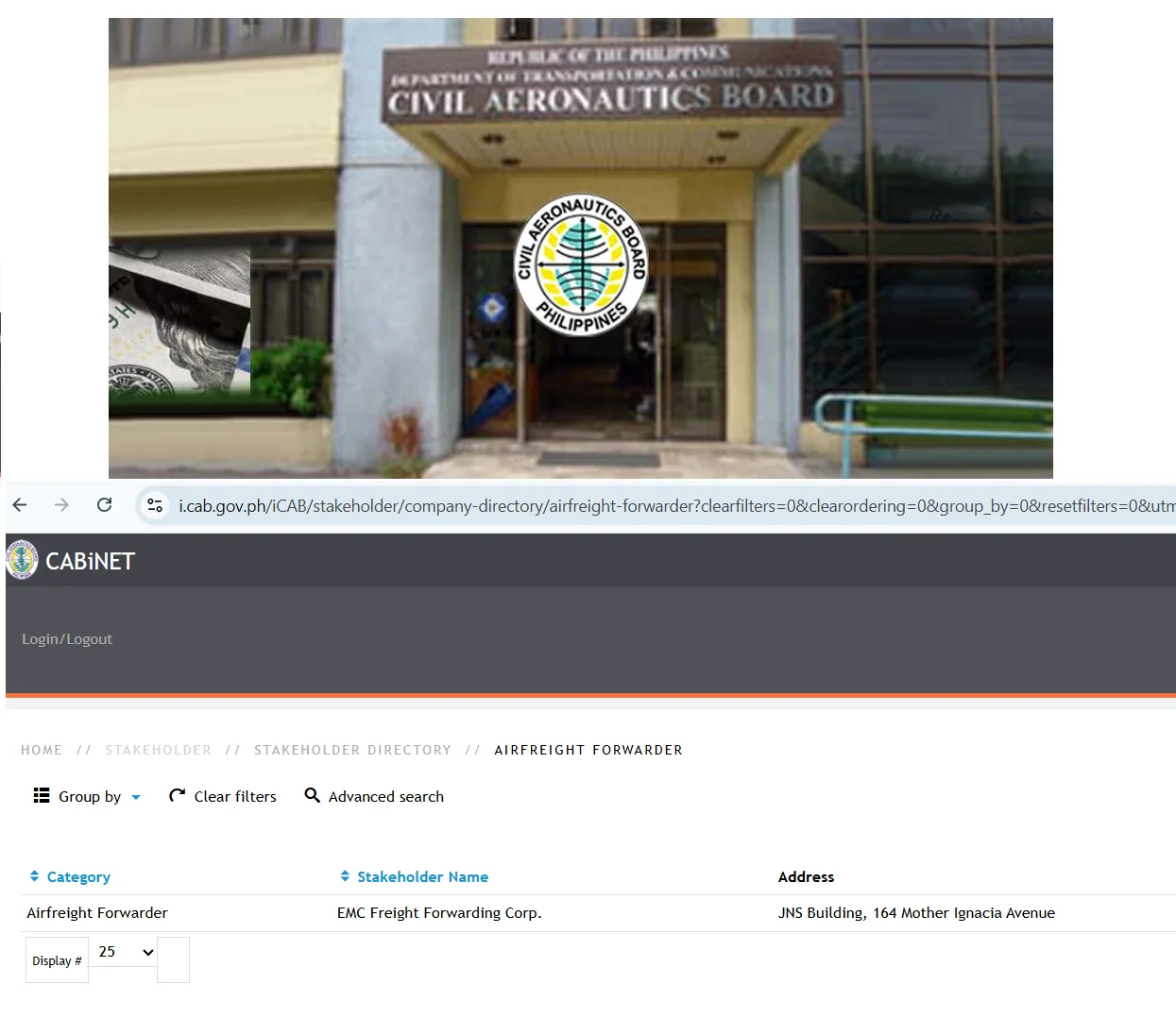Select the Airfreight Forwarder category cell
The image size is (1176, 1018).
97,912
